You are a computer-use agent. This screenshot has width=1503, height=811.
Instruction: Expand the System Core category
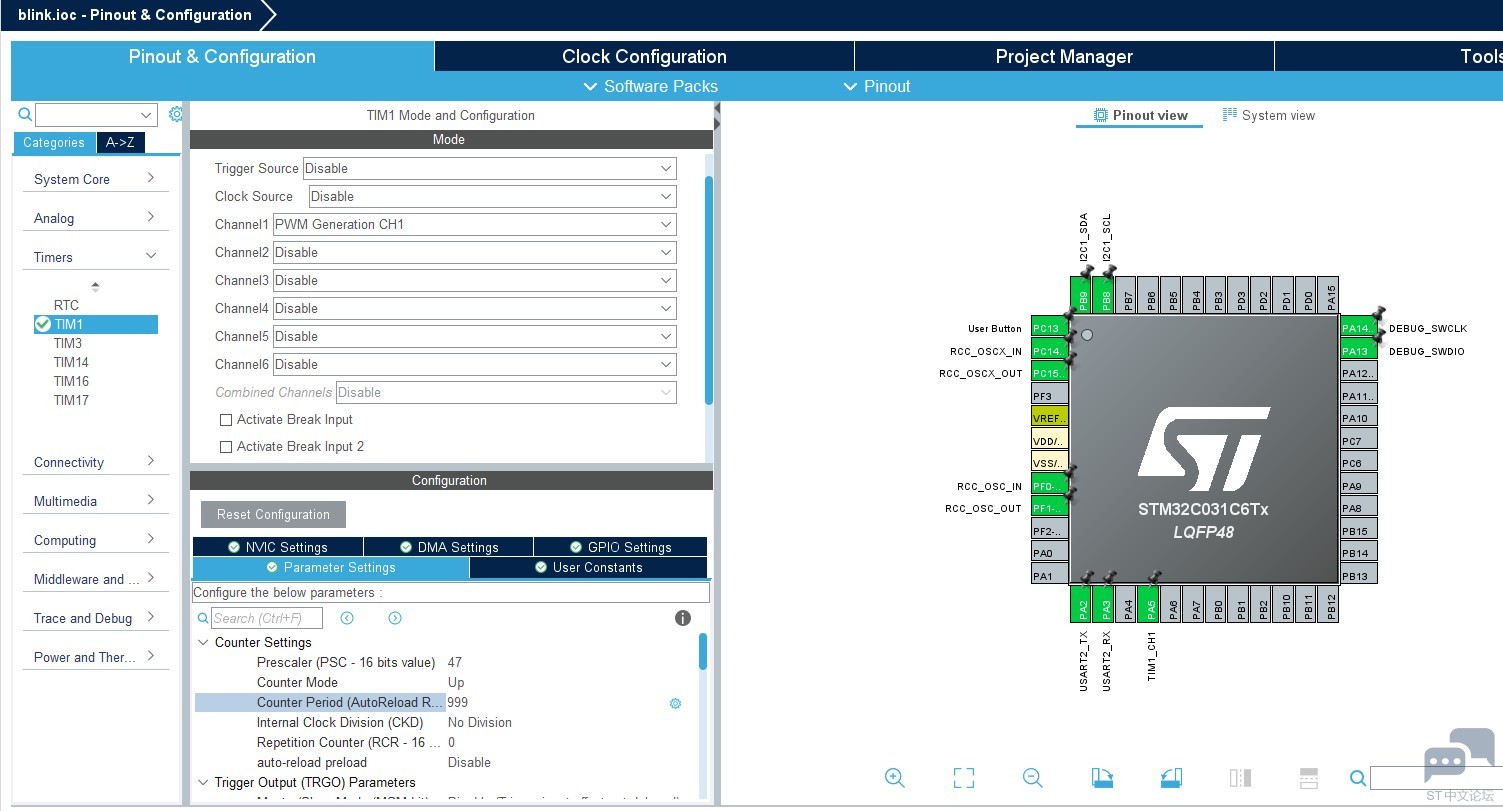(x=95, y=179)
